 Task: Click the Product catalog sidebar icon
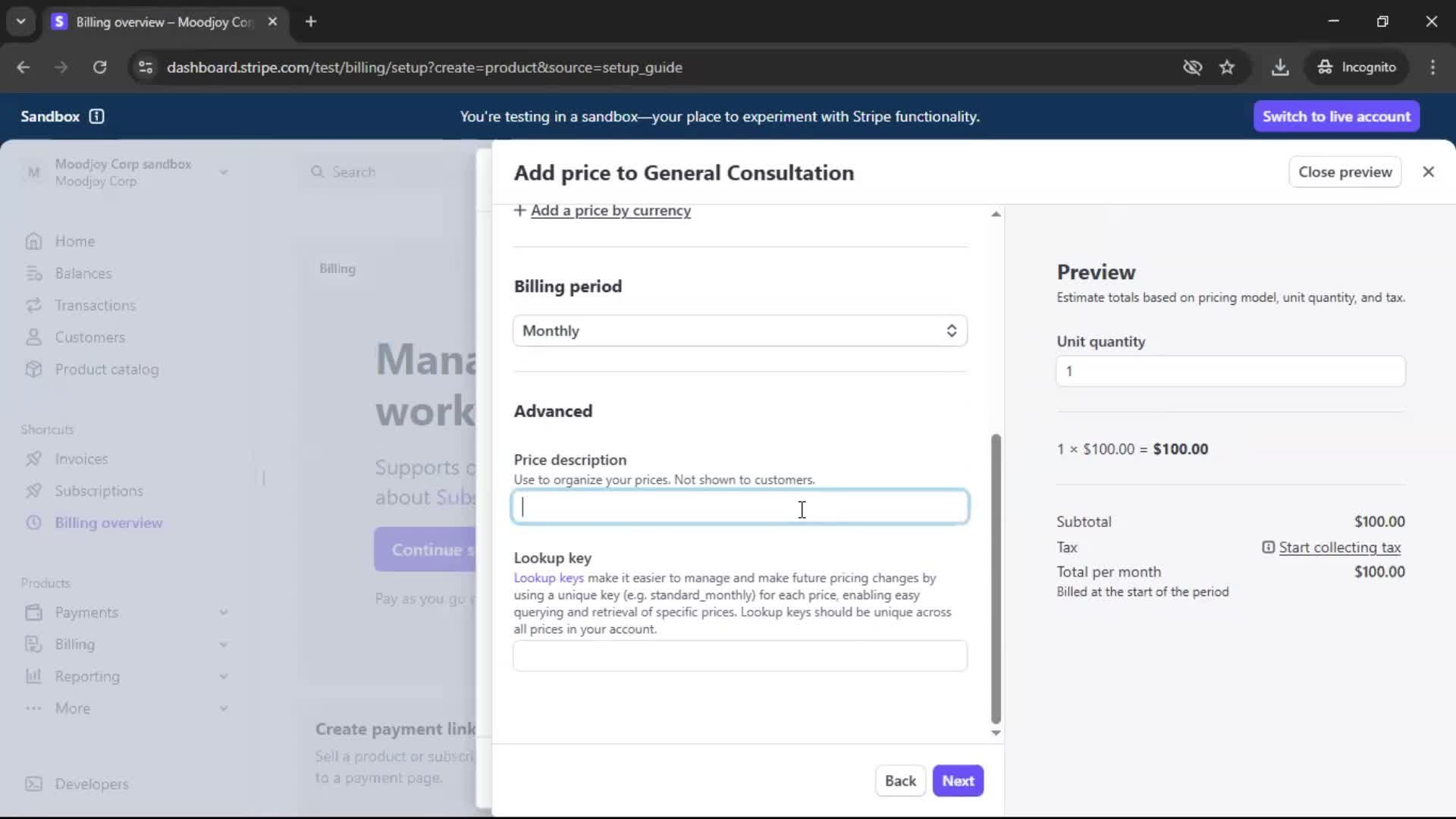[x=33, y=369]
